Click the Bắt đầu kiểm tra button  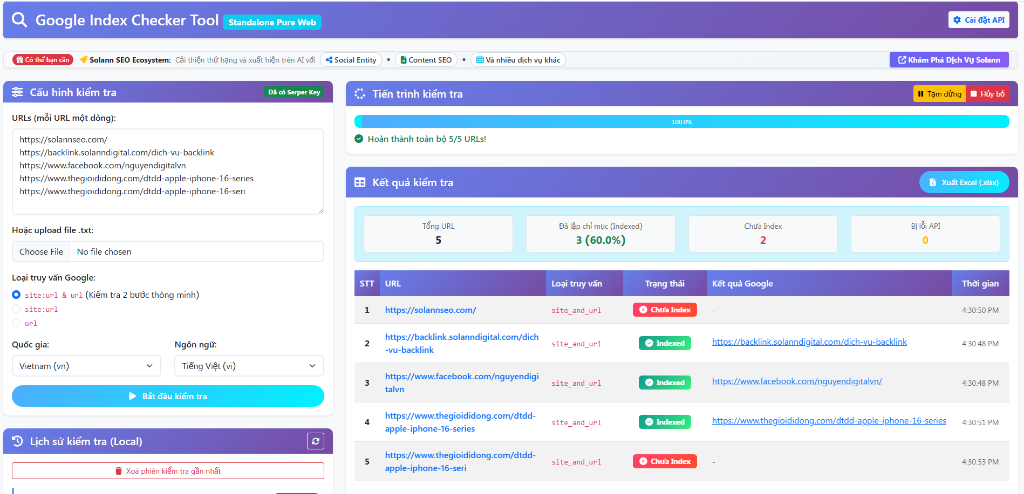pos(168,396)
